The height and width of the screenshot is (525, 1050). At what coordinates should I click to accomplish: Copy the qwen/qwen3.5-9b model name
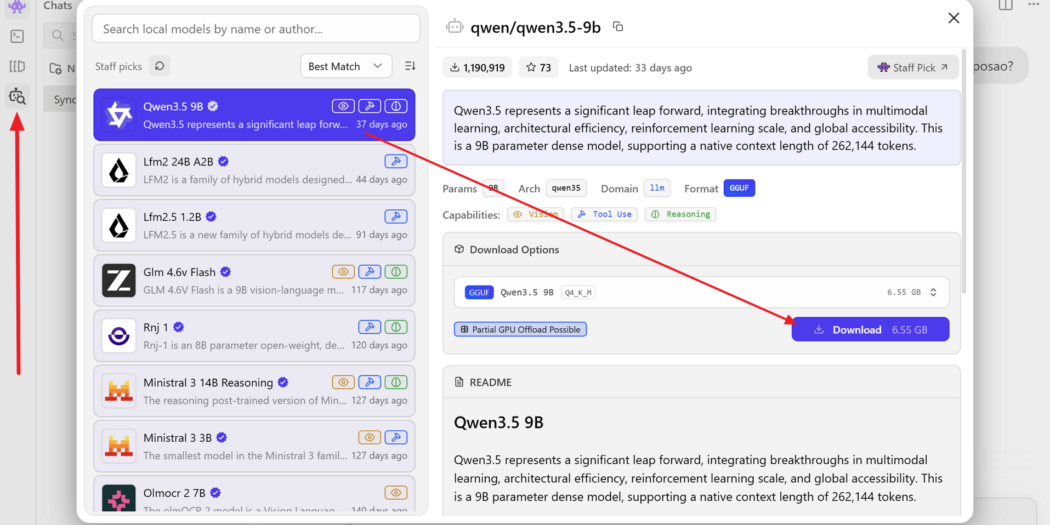coord(618,27)
